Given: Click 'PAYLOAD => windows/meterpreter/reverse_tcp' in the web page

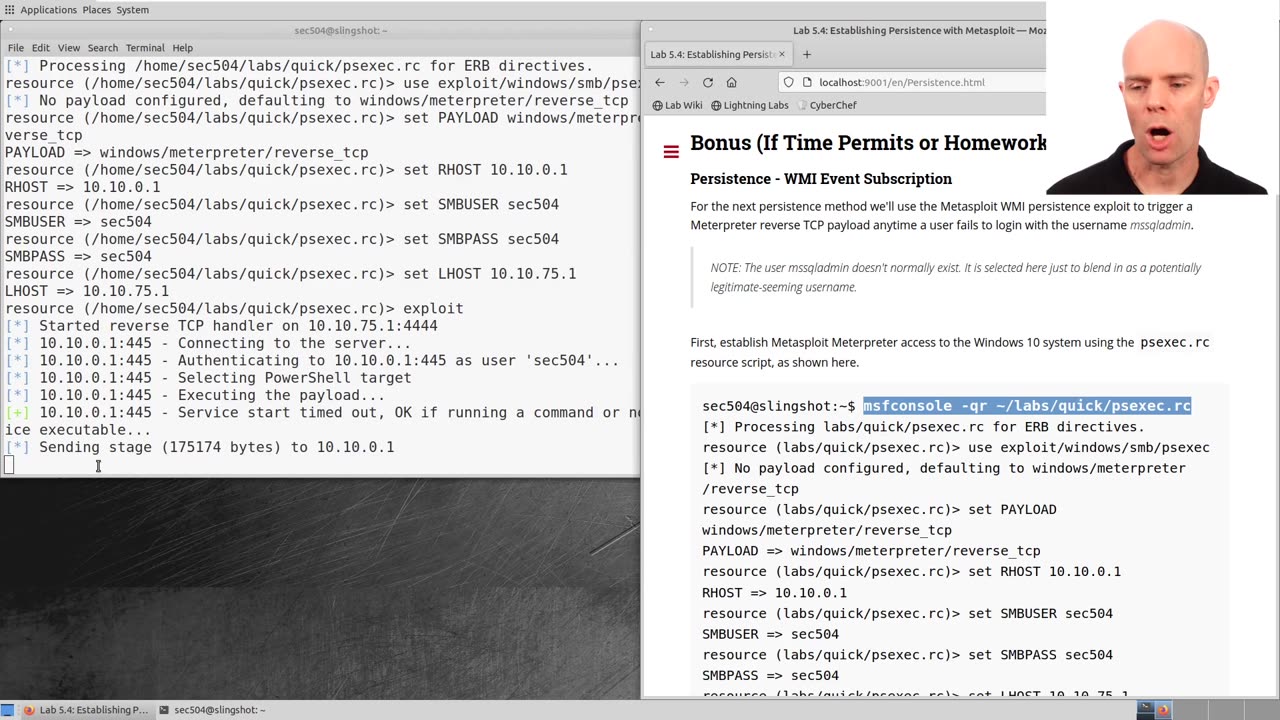Looking at the screenshot, I should point(871,551).
